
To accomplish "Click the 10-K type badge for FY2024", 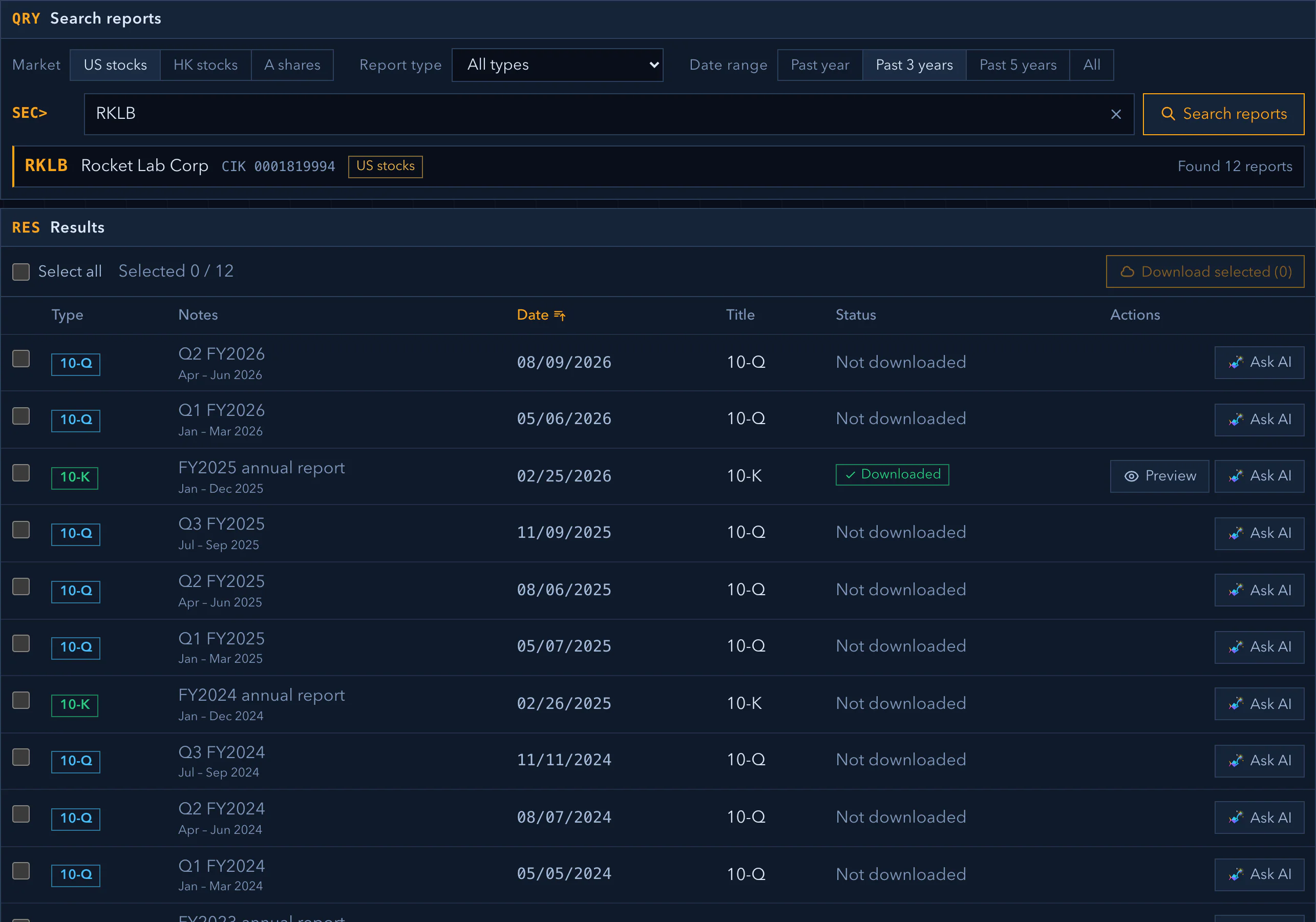I will click(x=75, y=705).
